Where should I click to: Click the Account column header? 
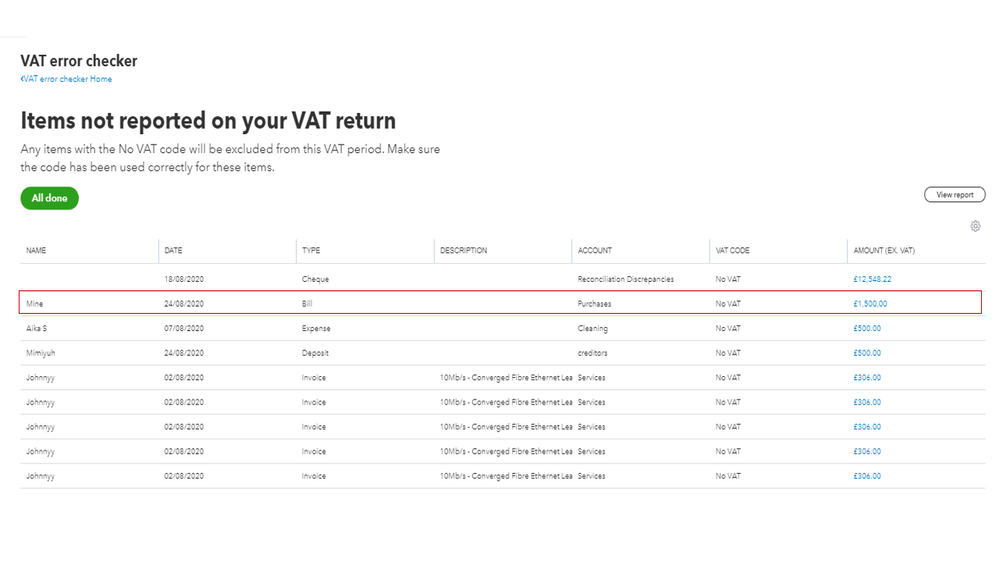(x=594, y=250)
